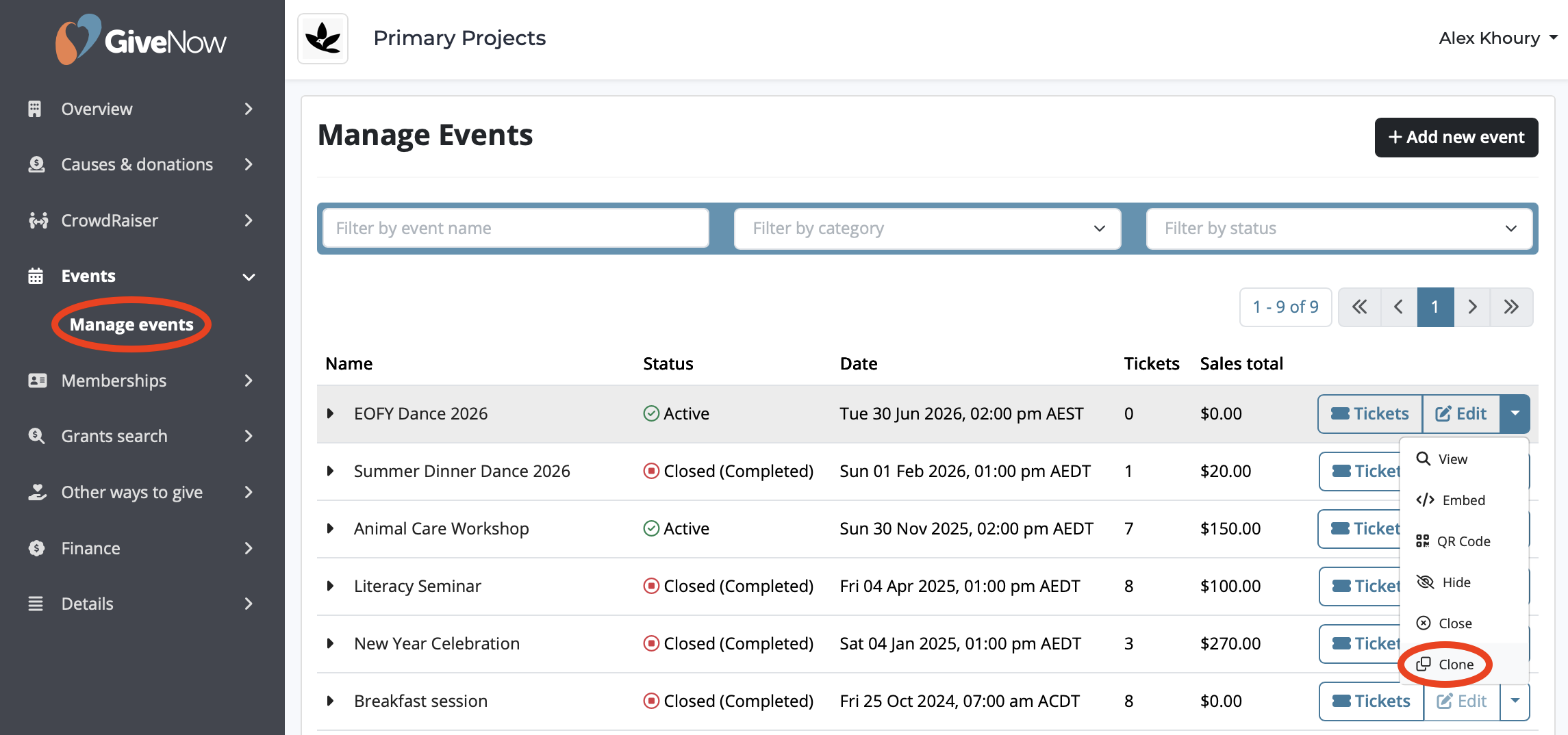The height and width of the screenshot is (735, 1568).
Task: Click the Status column header
Action: coord(668,363)
